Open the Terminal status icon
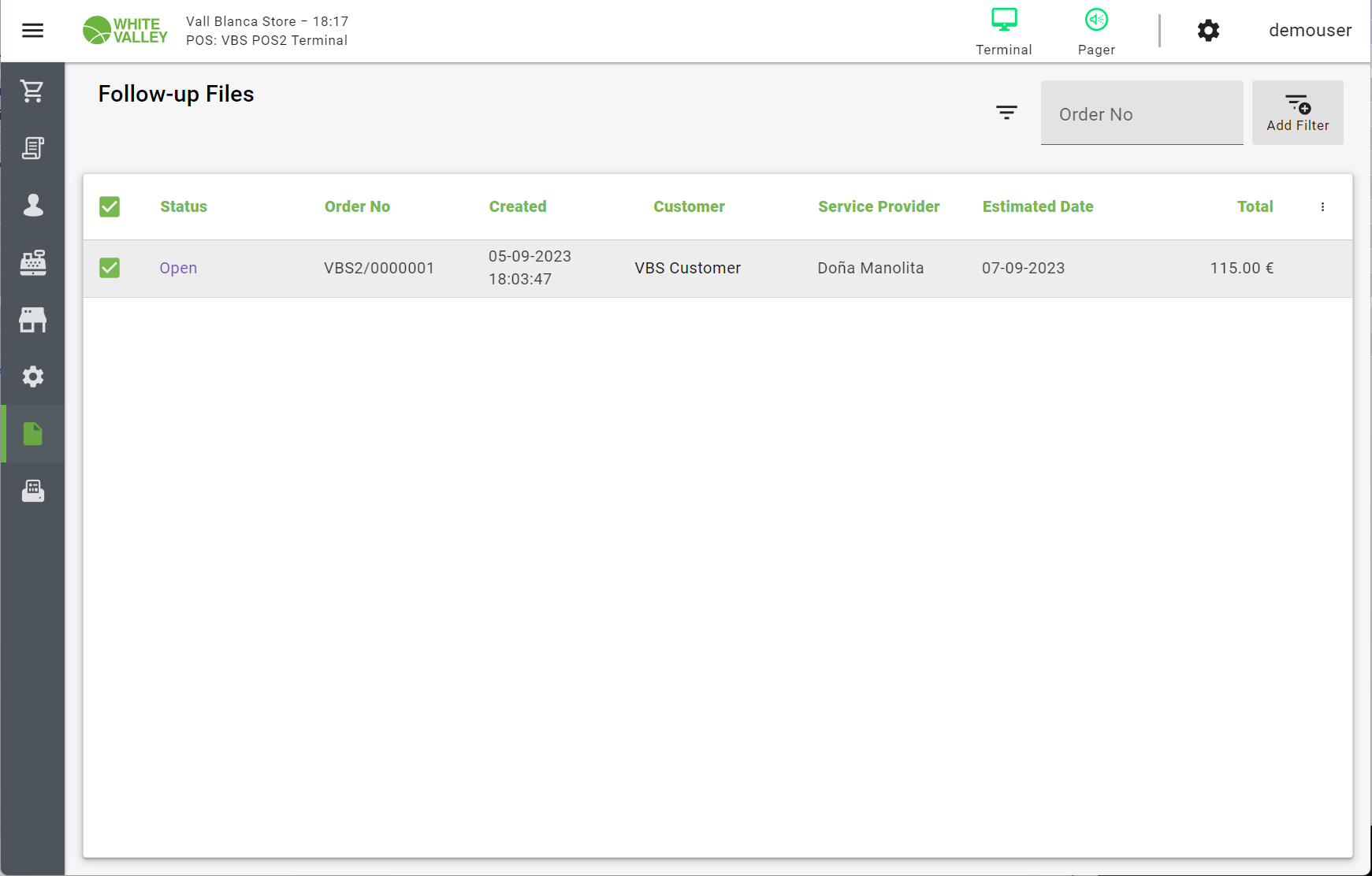 1004,32
